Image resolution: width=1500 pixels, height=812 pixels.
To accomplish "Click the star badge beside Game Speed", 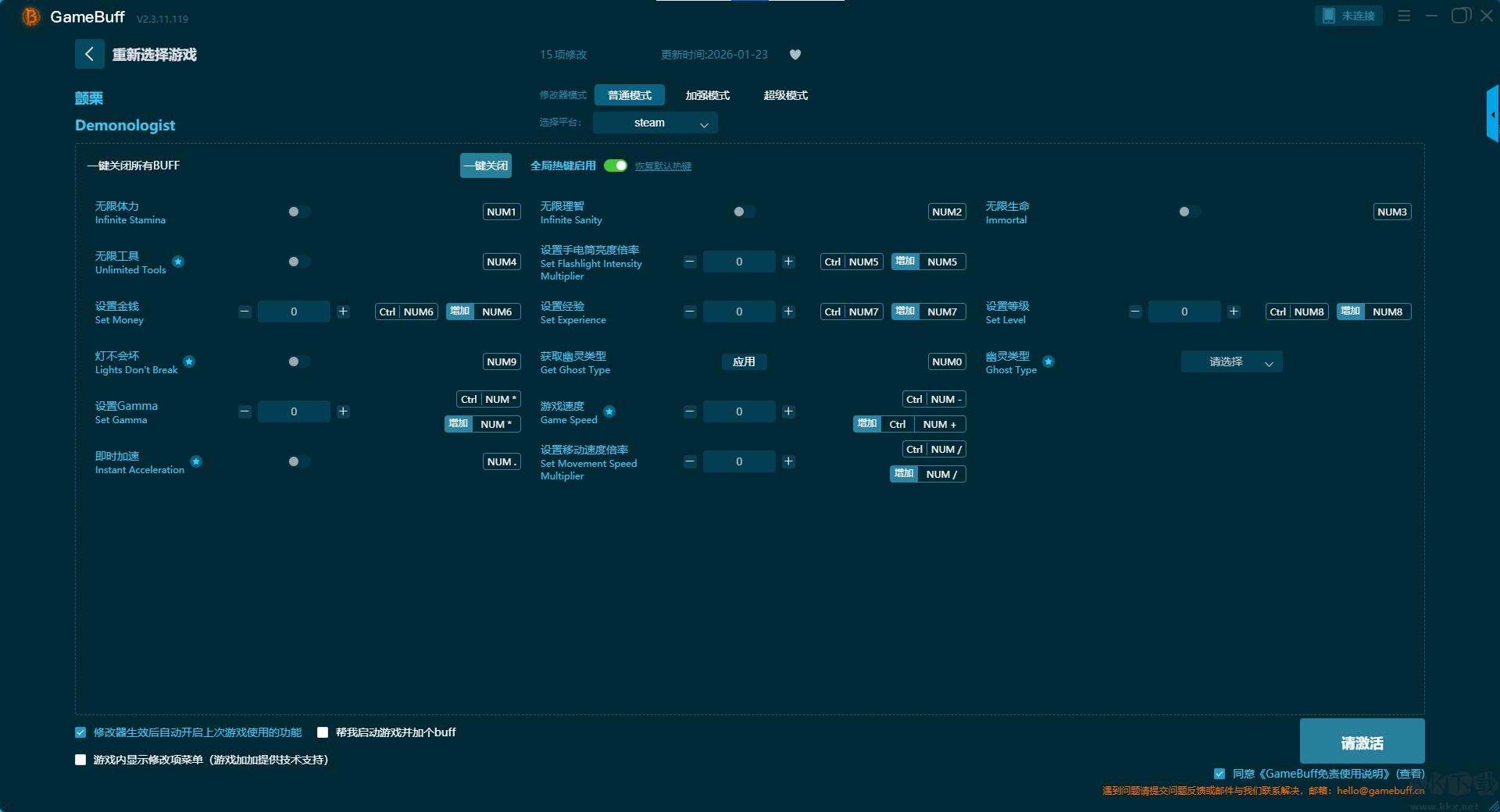I will coord(609,411).
